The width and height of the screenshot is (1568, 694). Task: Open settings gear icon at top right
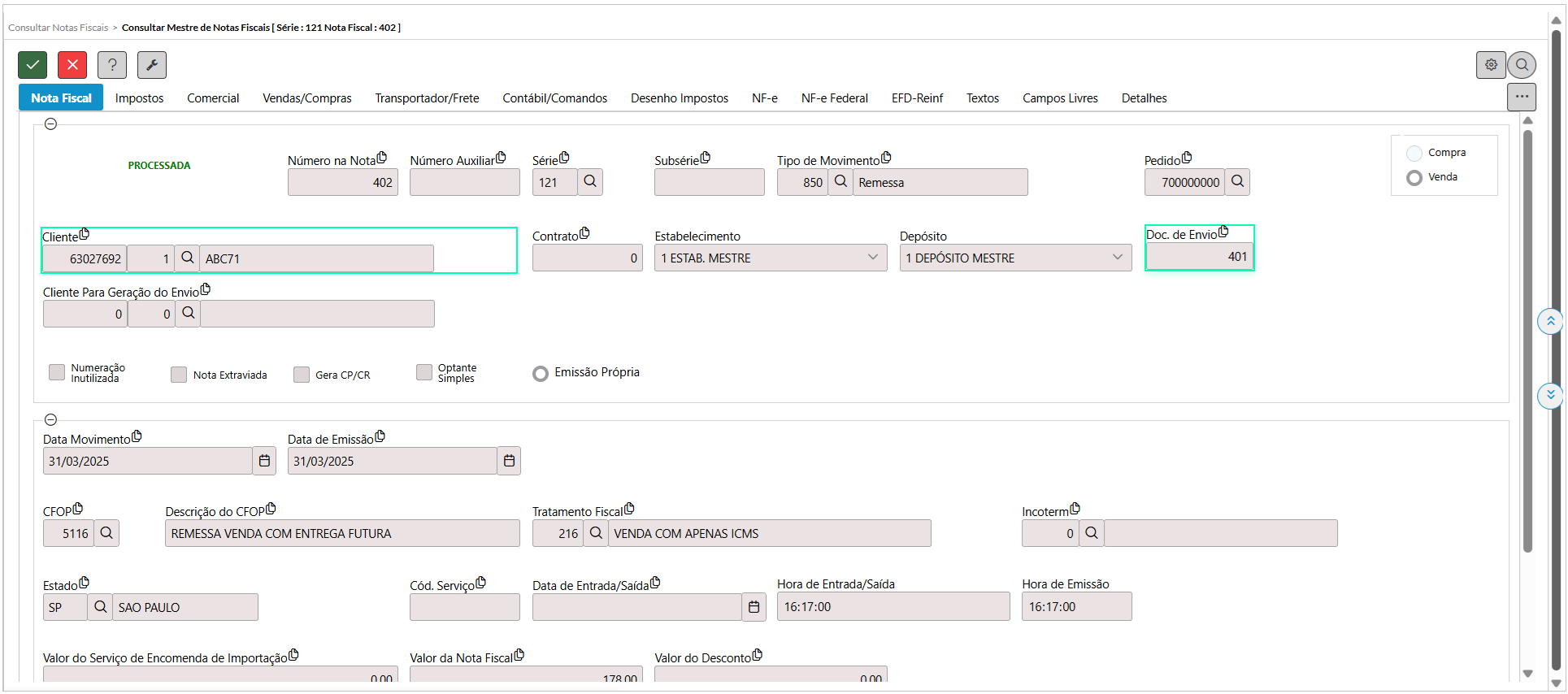tap(1491, 65)
